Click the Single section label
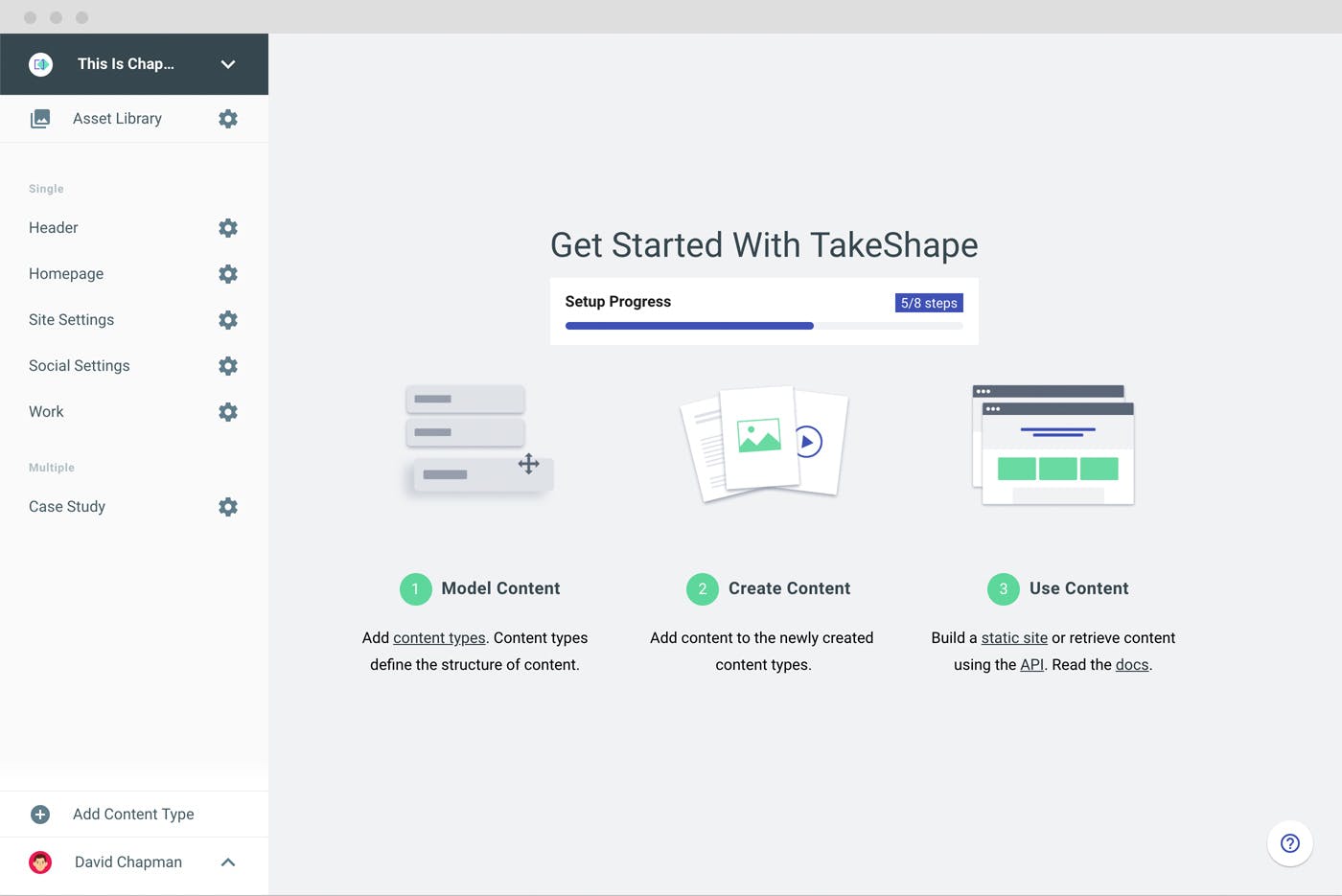1342x896 pixels. (46, 189)
